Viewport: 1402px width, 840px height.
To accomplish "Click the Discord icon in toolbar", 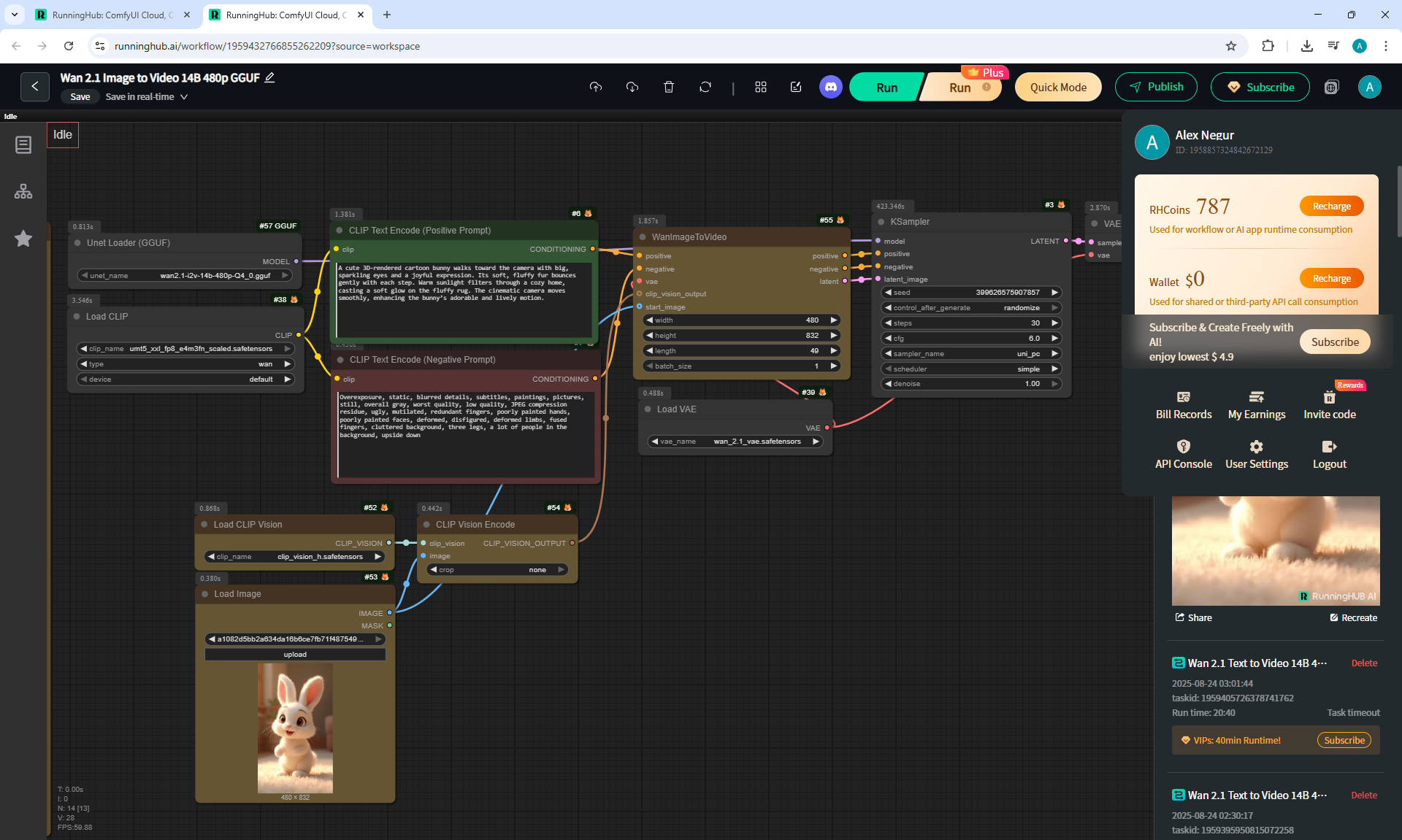I will pos(830,87).
